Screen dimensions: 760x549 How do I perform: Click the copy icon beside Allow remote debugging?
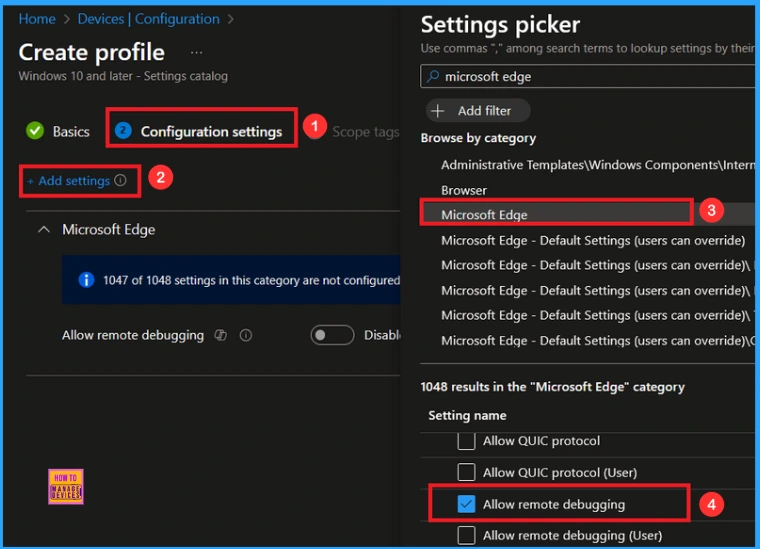click(x=221, y=335)
